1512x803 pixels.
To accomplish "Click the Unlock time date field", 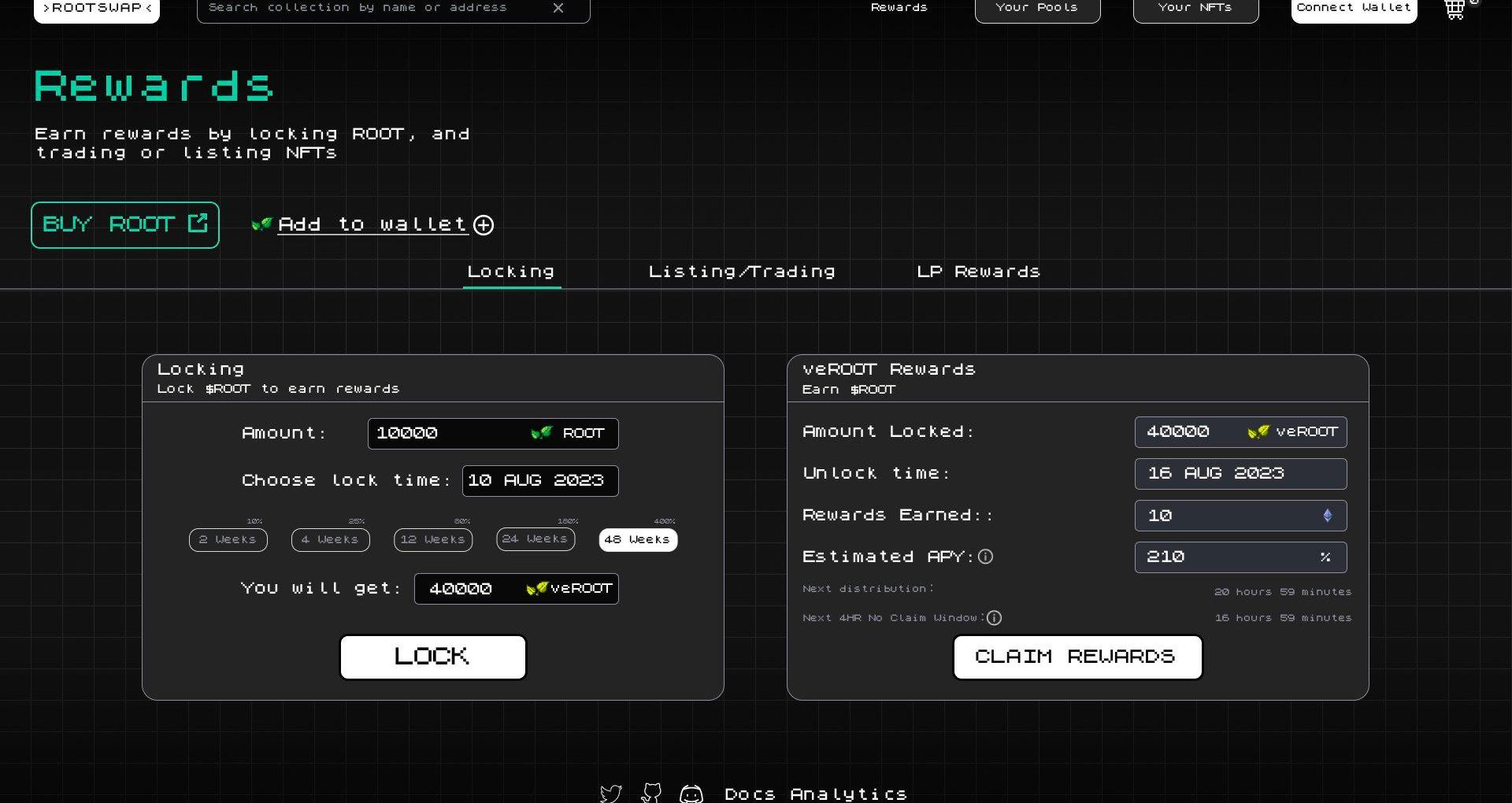I will 1240,473.
